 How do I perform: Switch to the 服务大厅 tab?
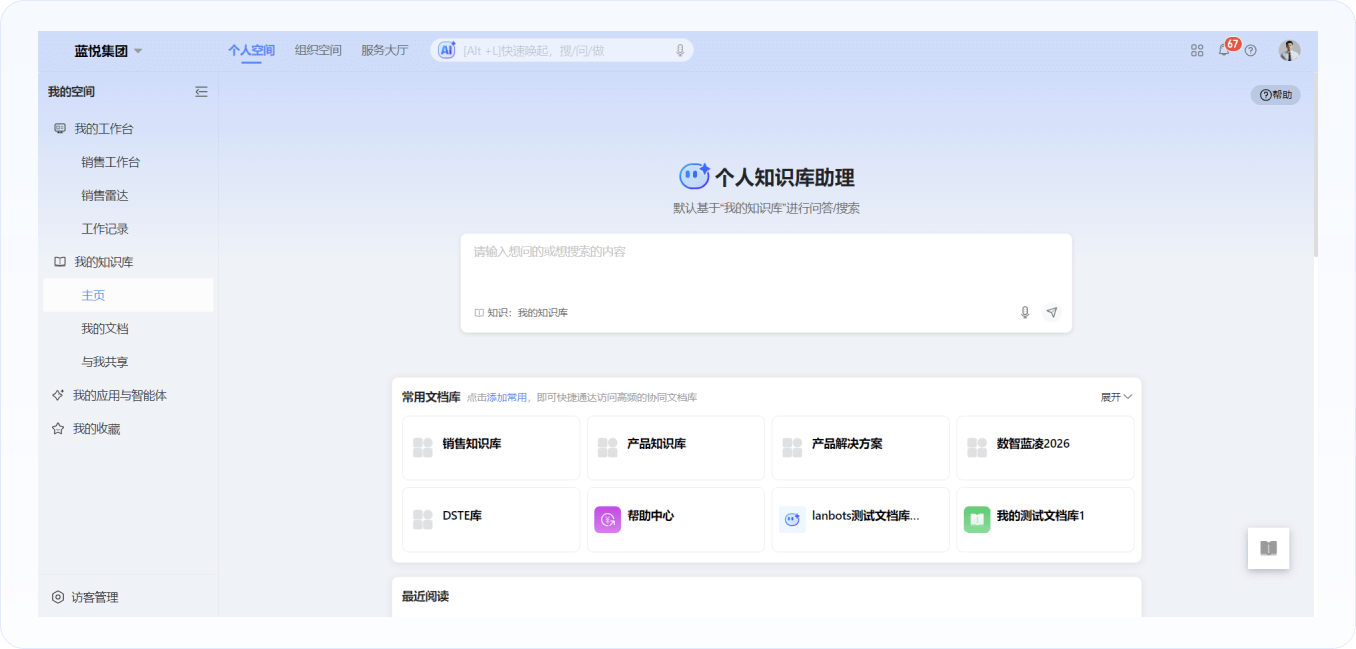(x=384, y=50)
